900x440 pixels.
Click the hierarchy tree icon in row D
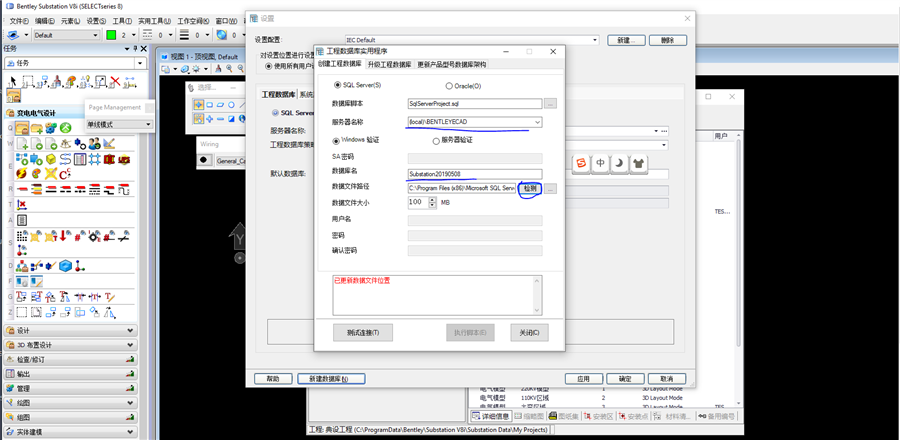tap(22, 266)
